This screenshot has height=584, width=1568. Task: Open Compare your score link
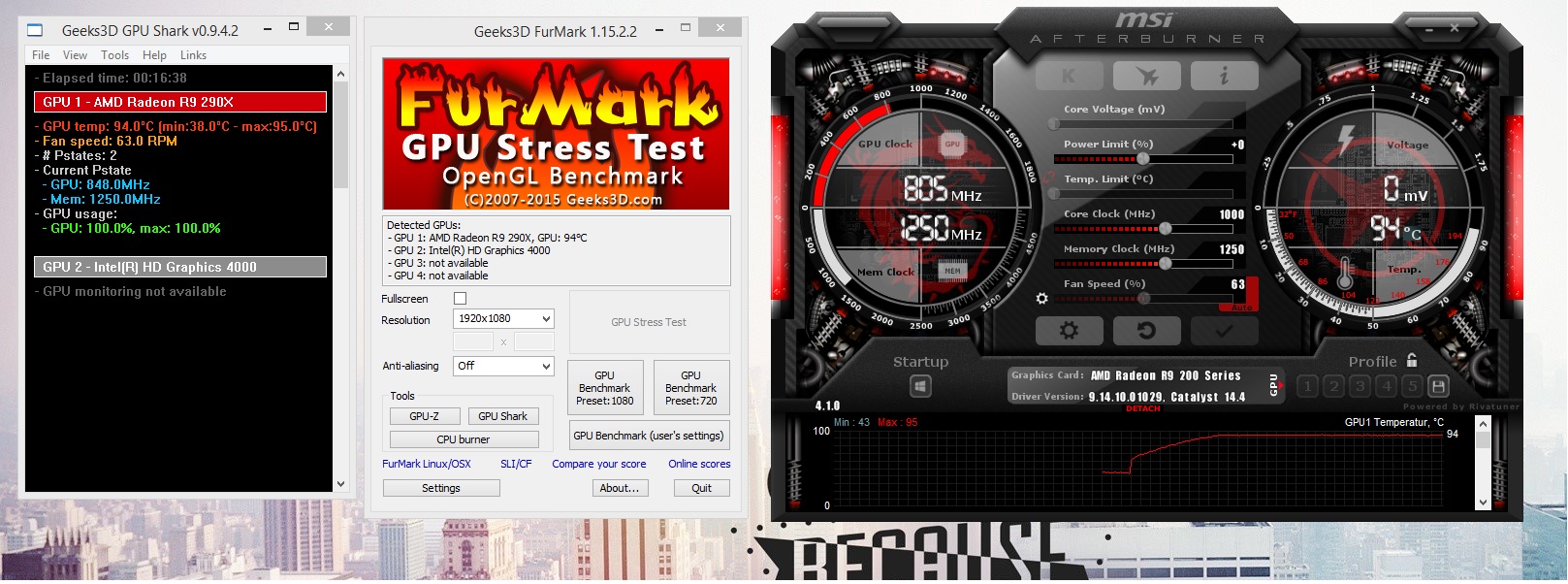[x=599, y=464]
